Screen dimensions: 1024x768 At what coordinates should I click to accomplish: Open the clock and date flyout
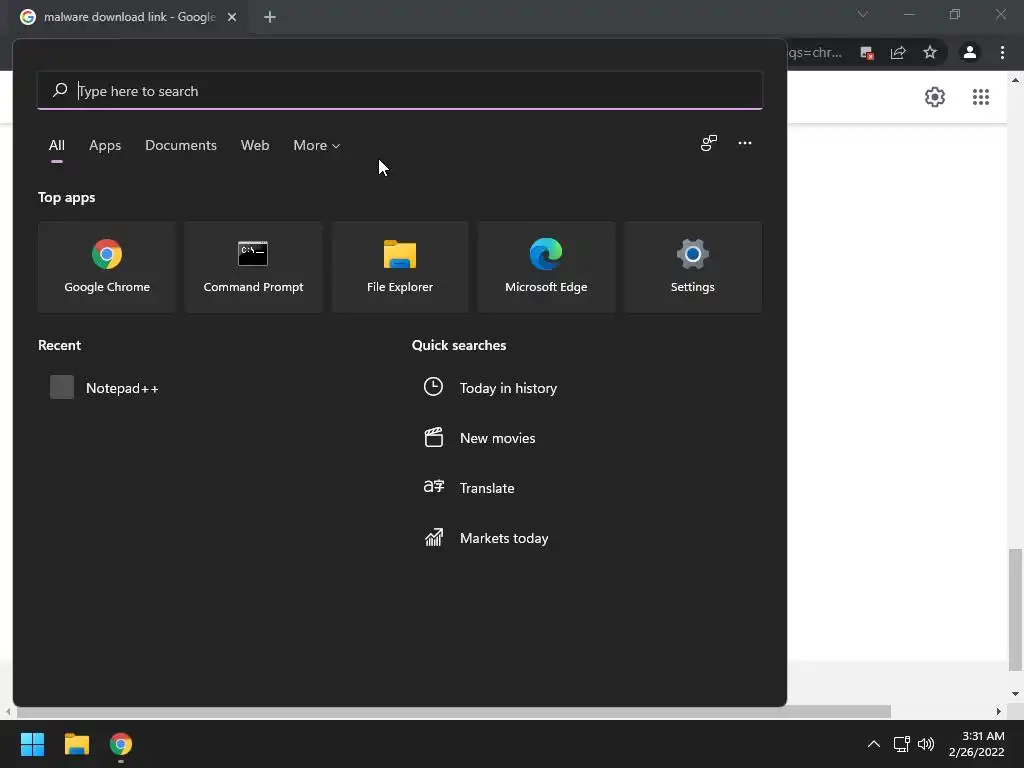tap(976, 744)
